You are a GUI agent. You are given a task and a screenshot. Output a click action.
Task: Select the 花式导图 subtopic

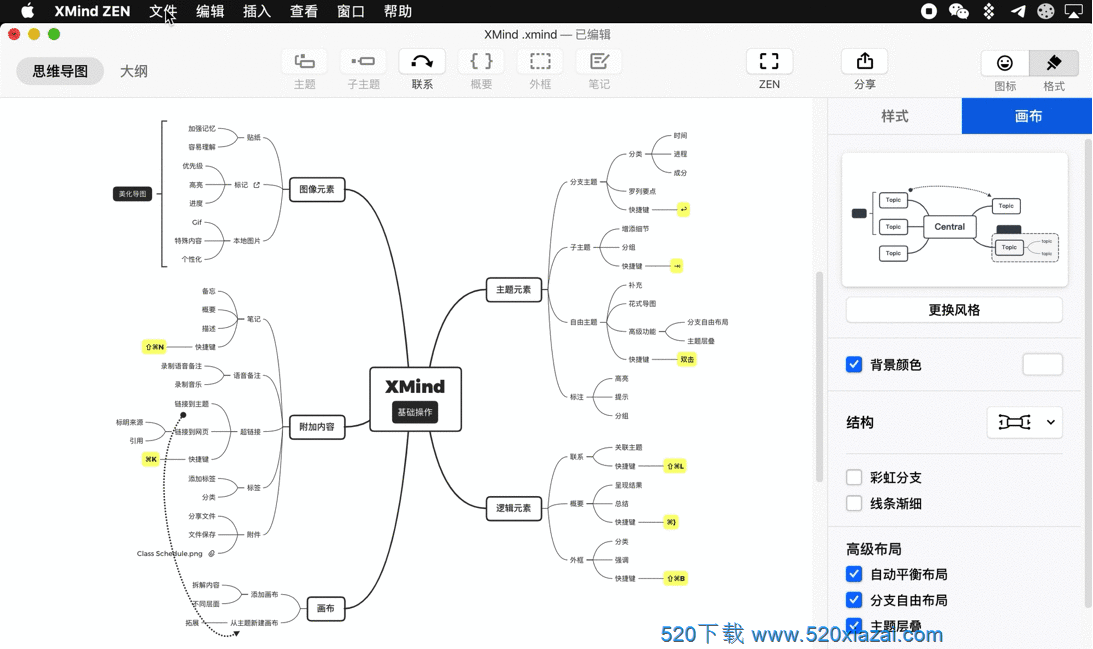pyautogui.click(x=642, y=303)
